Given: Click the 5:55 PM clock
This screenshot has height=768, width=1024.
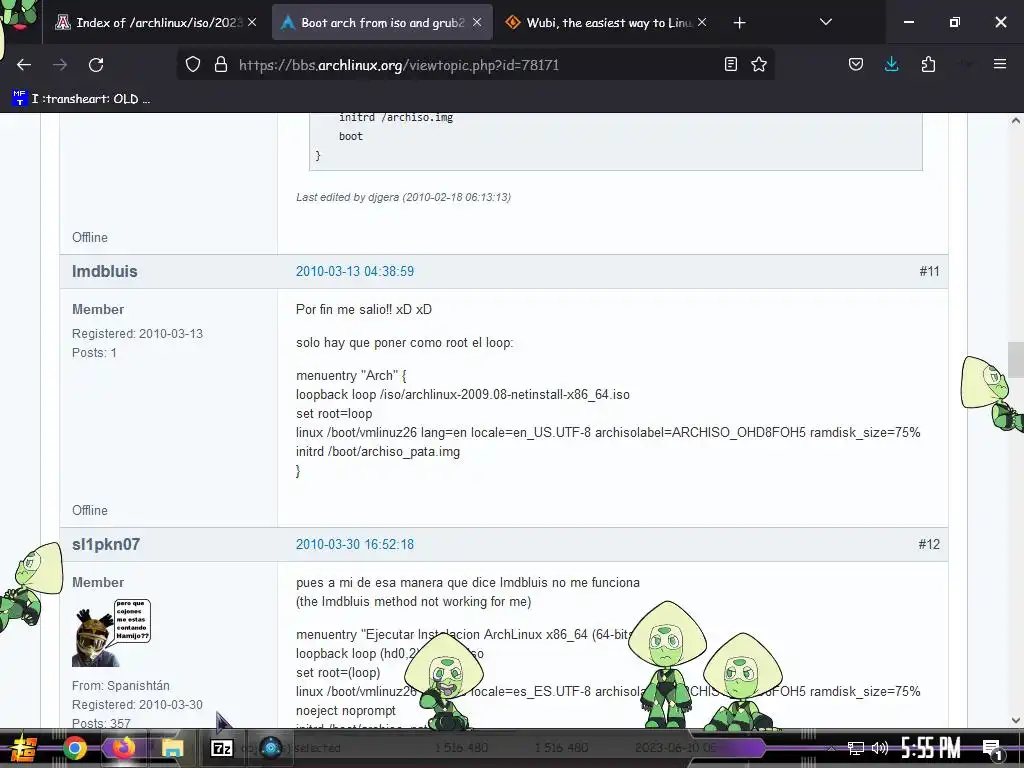Looking at the screenshot, I should tap(931, 748).
